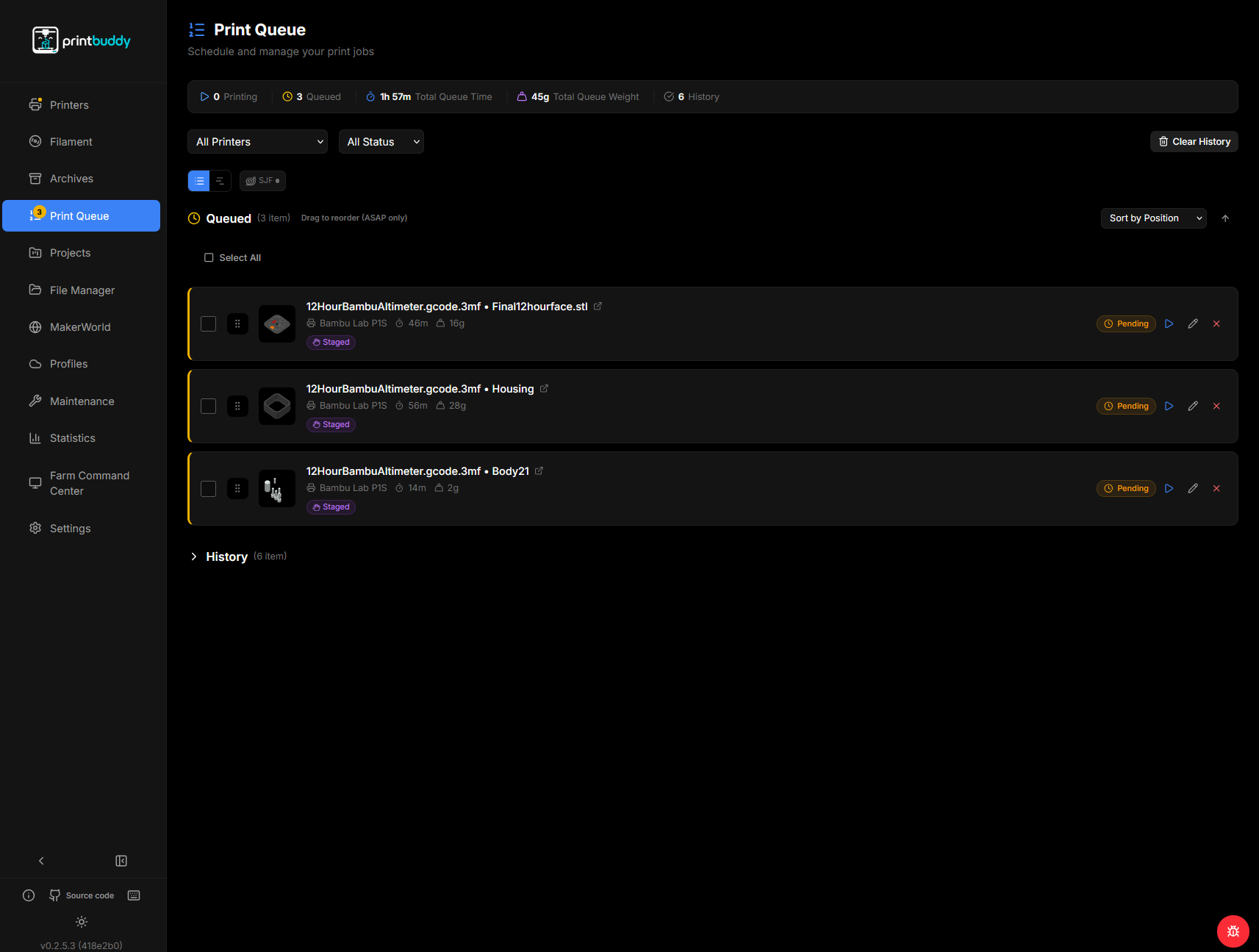This screenshot has width=1259, height=952.
Task: Open the Source code link
Action: (x=82, y=895)
